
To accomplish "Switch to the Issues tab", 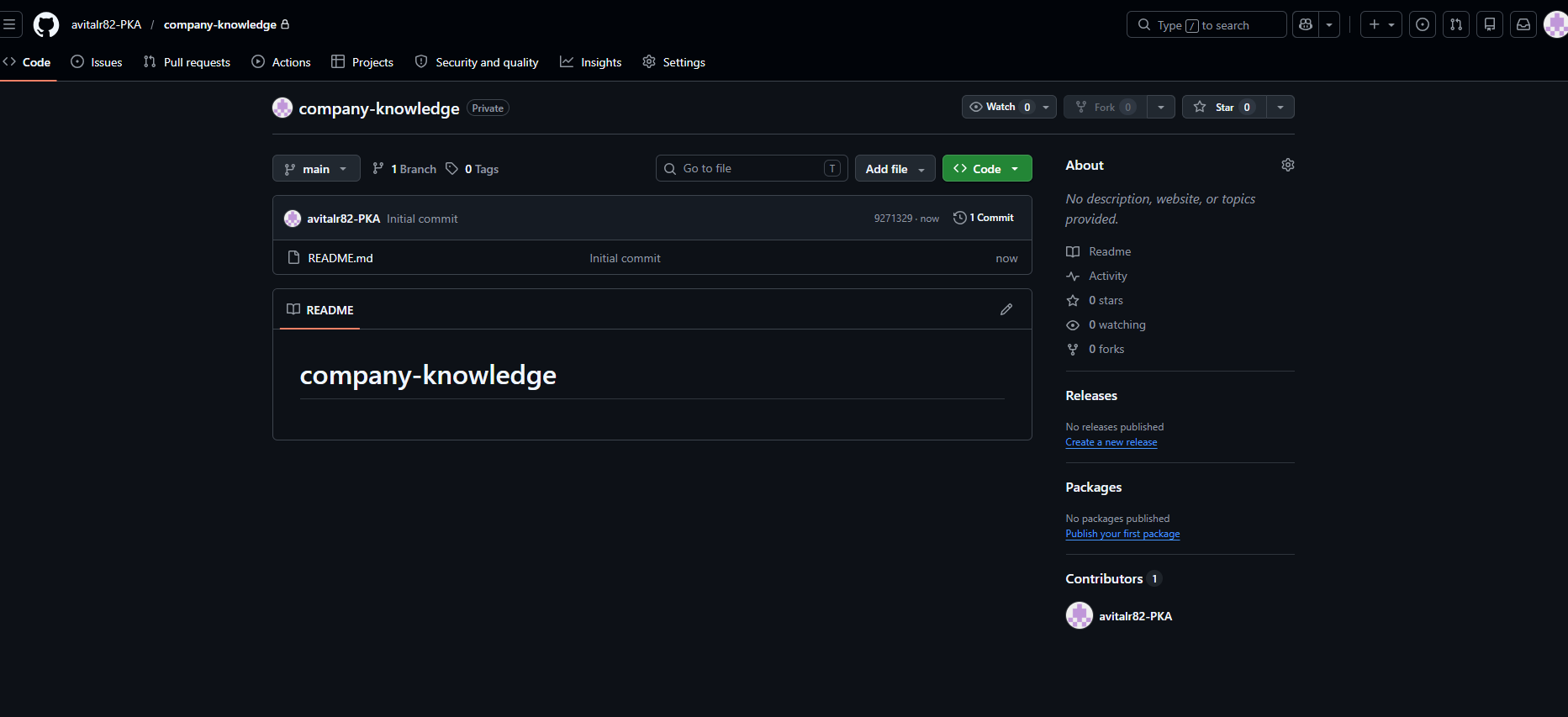I will (97, 62).
